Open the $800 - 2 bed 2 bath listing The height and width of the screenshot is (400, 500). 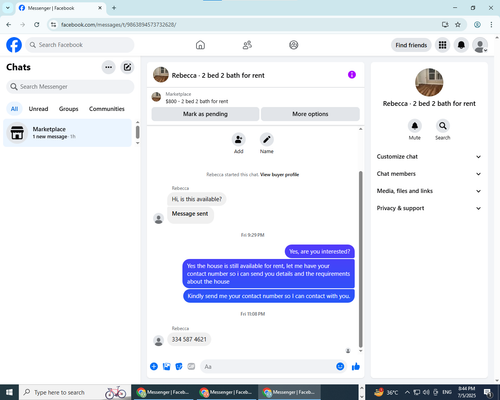click(x=197, y=101)
